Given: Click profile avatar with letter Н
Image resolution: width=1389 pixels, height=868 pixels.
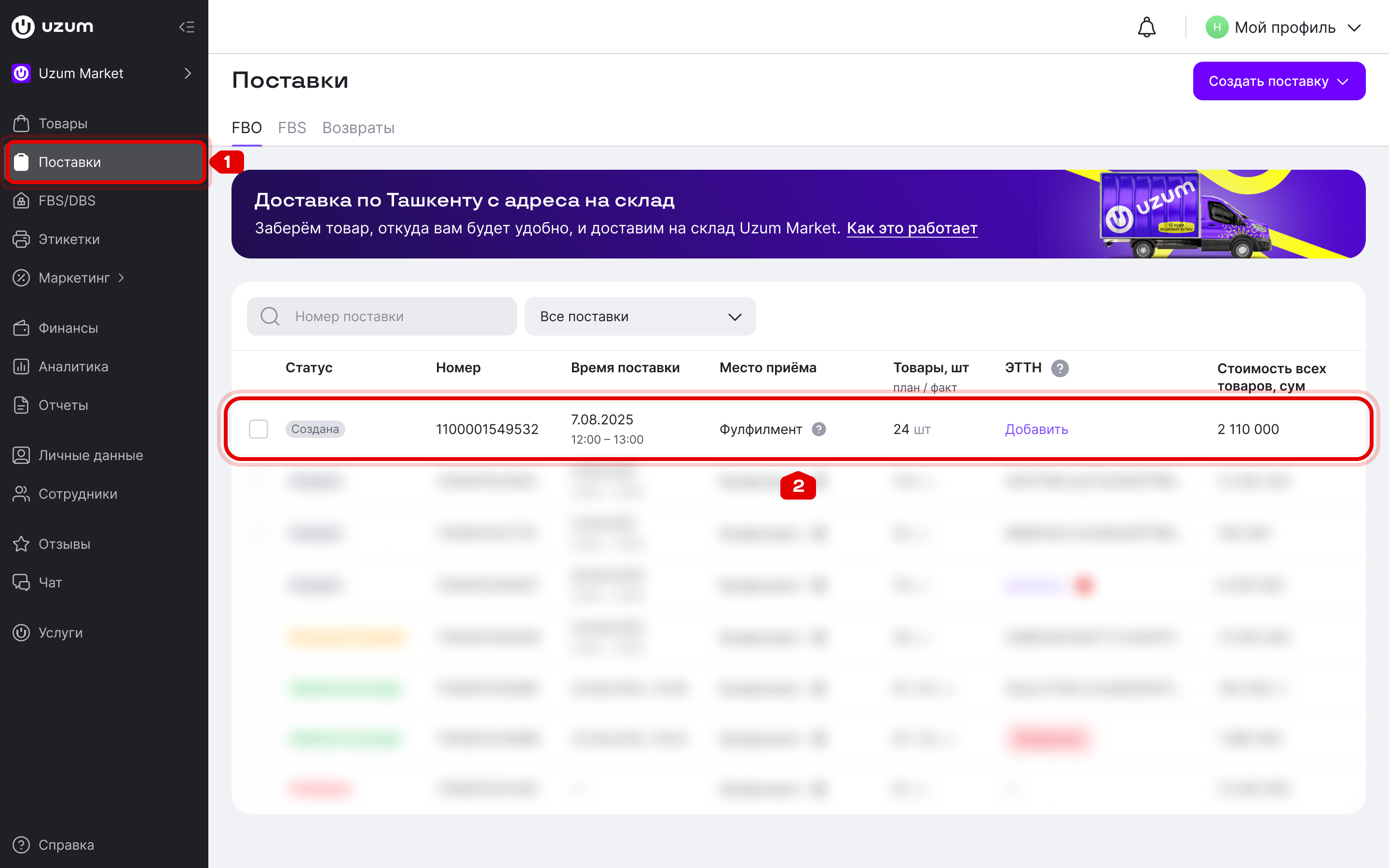Looking at the screenshot, I should 1217,27.
